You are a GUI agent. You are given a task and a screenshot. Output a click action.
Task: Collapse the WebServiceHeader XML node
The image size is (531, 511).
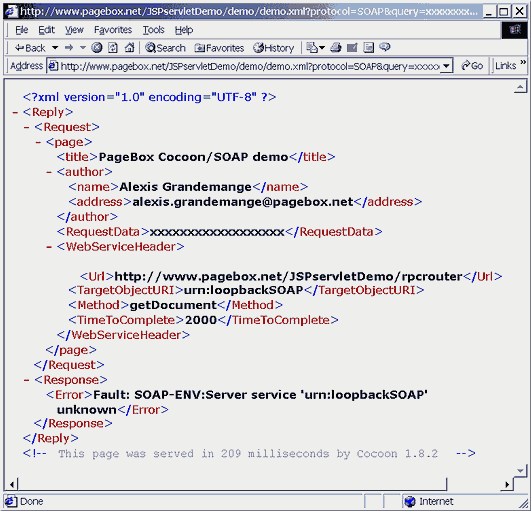point(49,247)
